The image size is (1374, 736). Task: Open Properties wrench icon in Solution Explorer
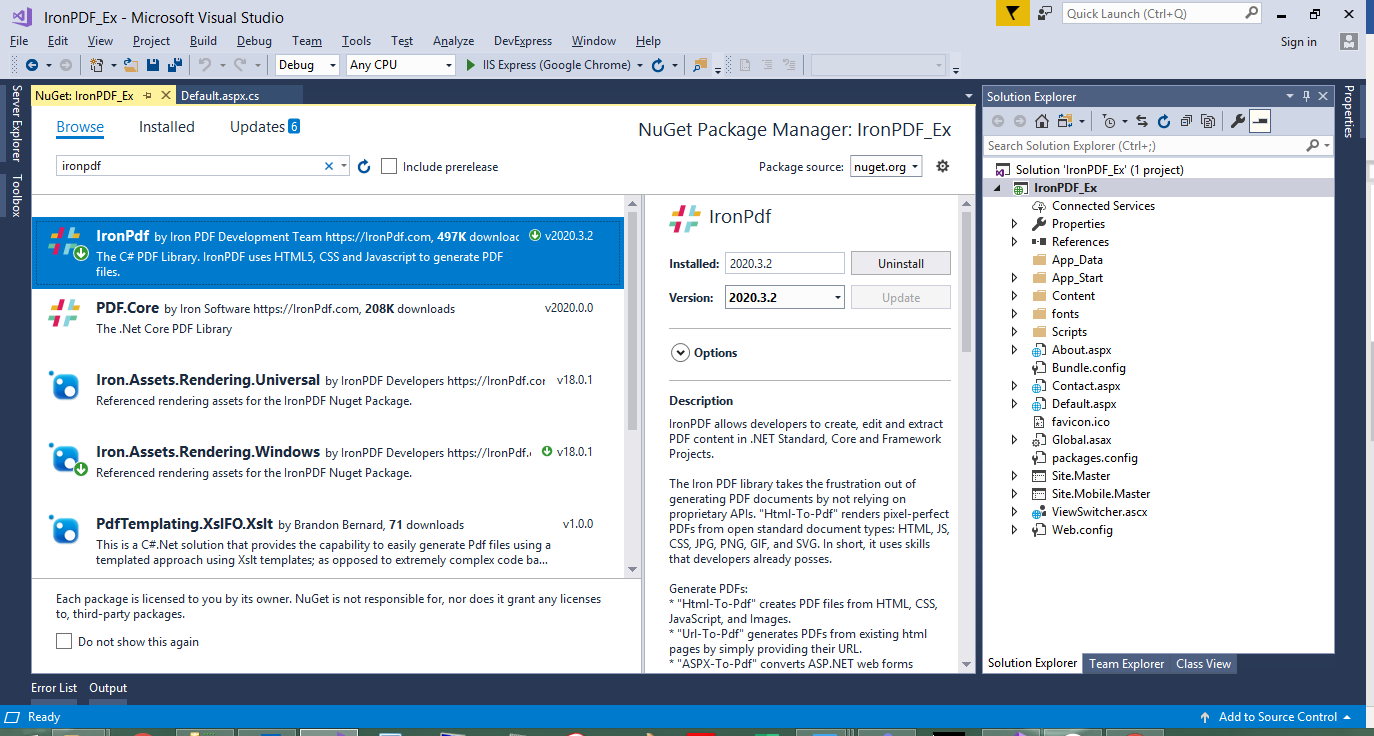[x=1238, y=121]
